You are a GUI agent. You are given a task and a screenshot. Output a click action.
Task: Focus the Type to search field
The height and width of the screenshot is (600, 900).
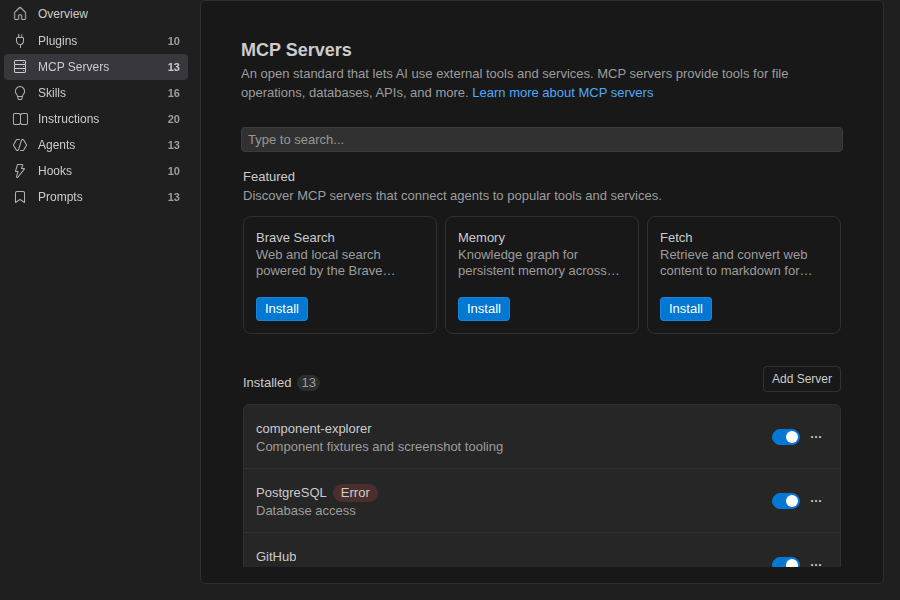[x=542, y=140]
